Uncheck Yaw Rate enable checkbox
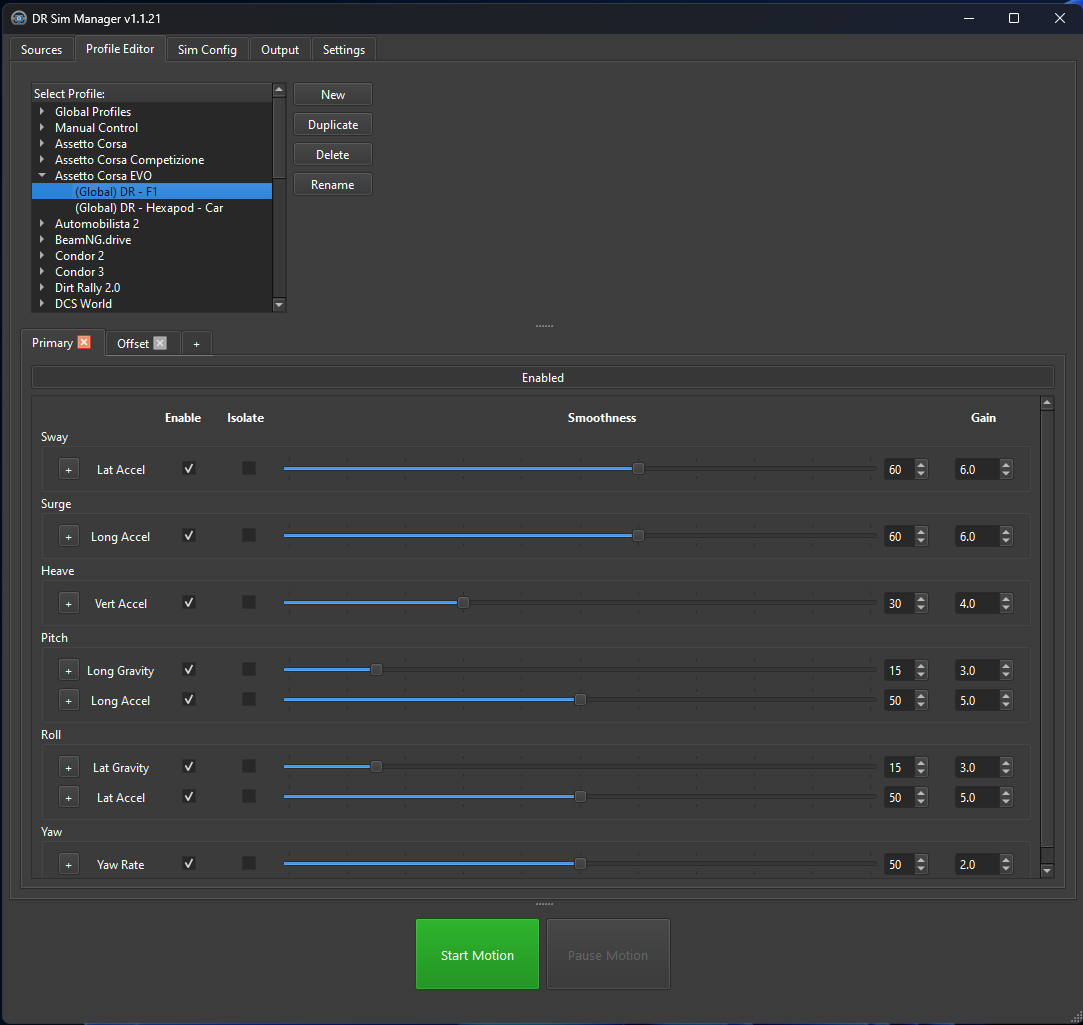 [189, 863]
